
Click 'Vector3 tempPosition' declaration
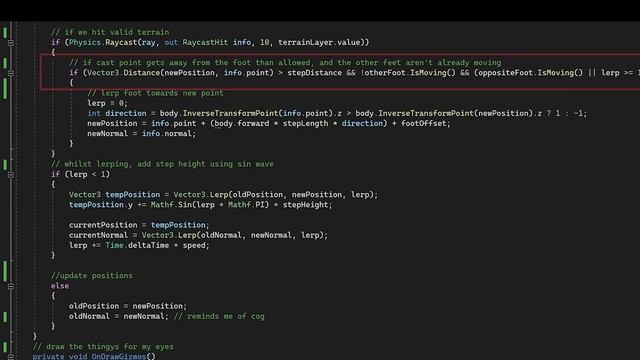(x=114, y=195)
